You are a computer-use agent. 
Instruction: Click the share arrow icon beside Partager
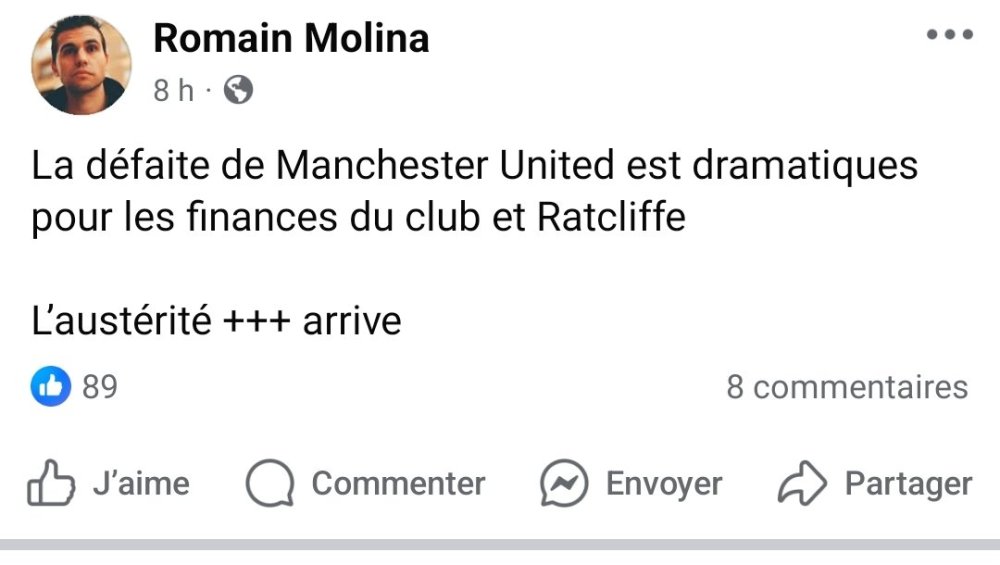pyautogui.click(x=802, y=485)
